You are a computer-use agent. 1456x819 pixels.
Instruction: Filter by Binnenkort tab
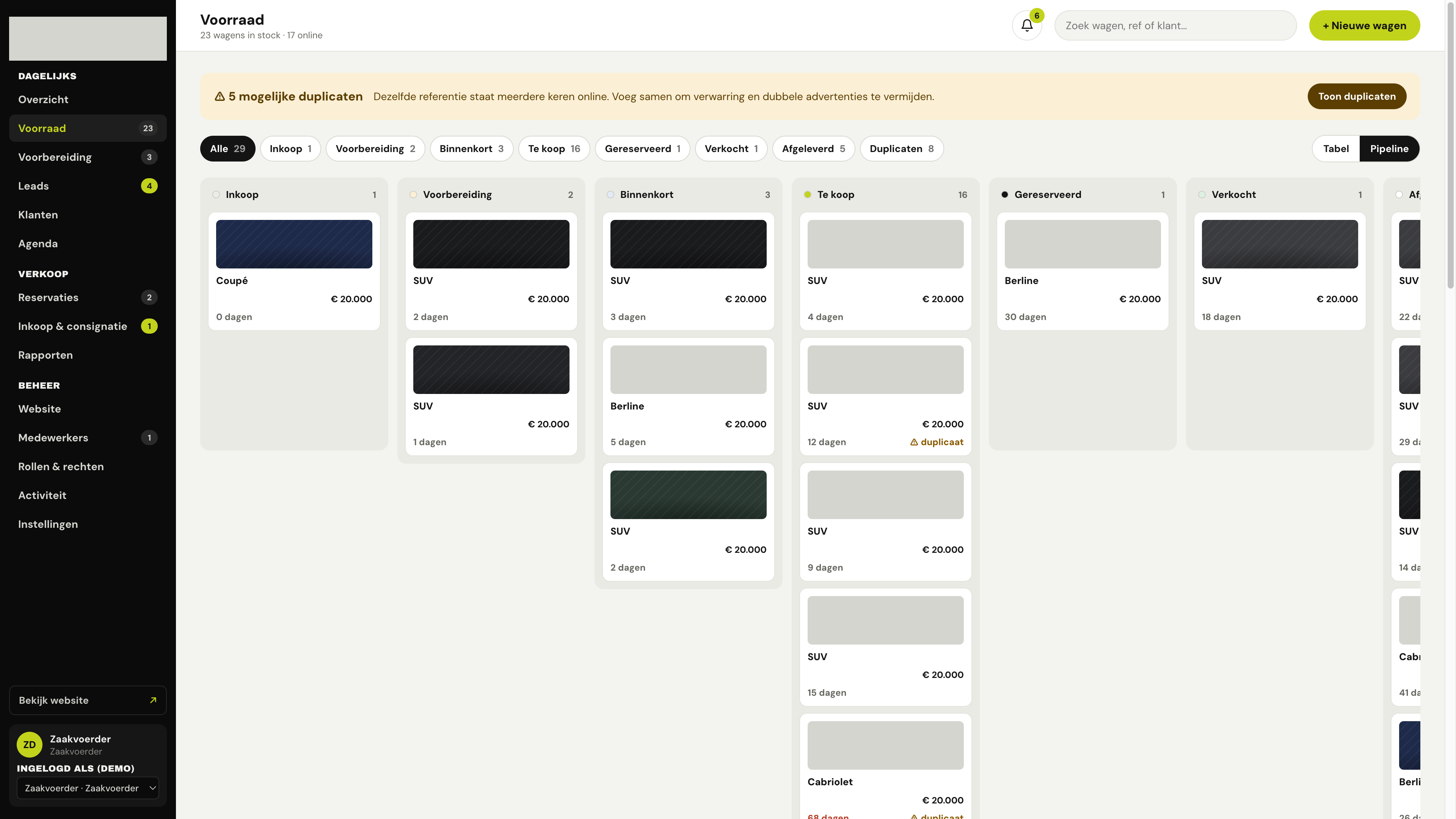point(471,149)
